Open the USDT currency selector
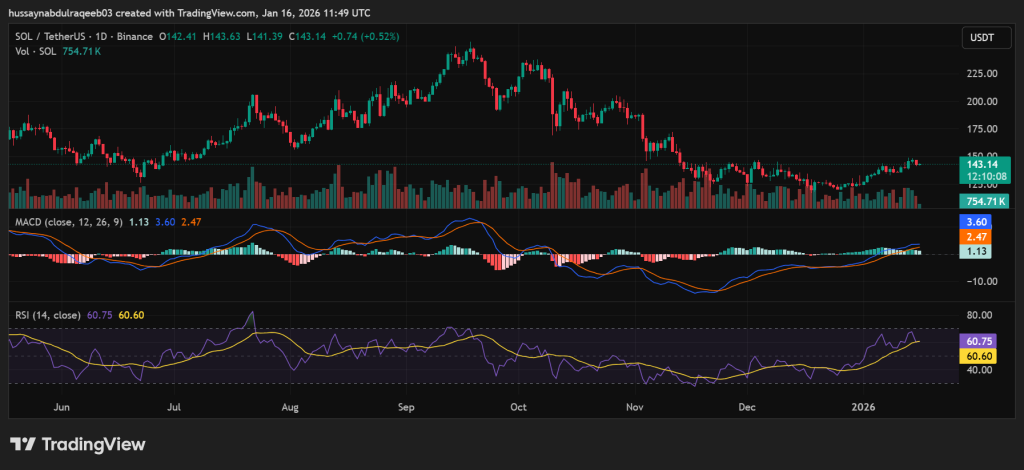 (x=977, y=37)
